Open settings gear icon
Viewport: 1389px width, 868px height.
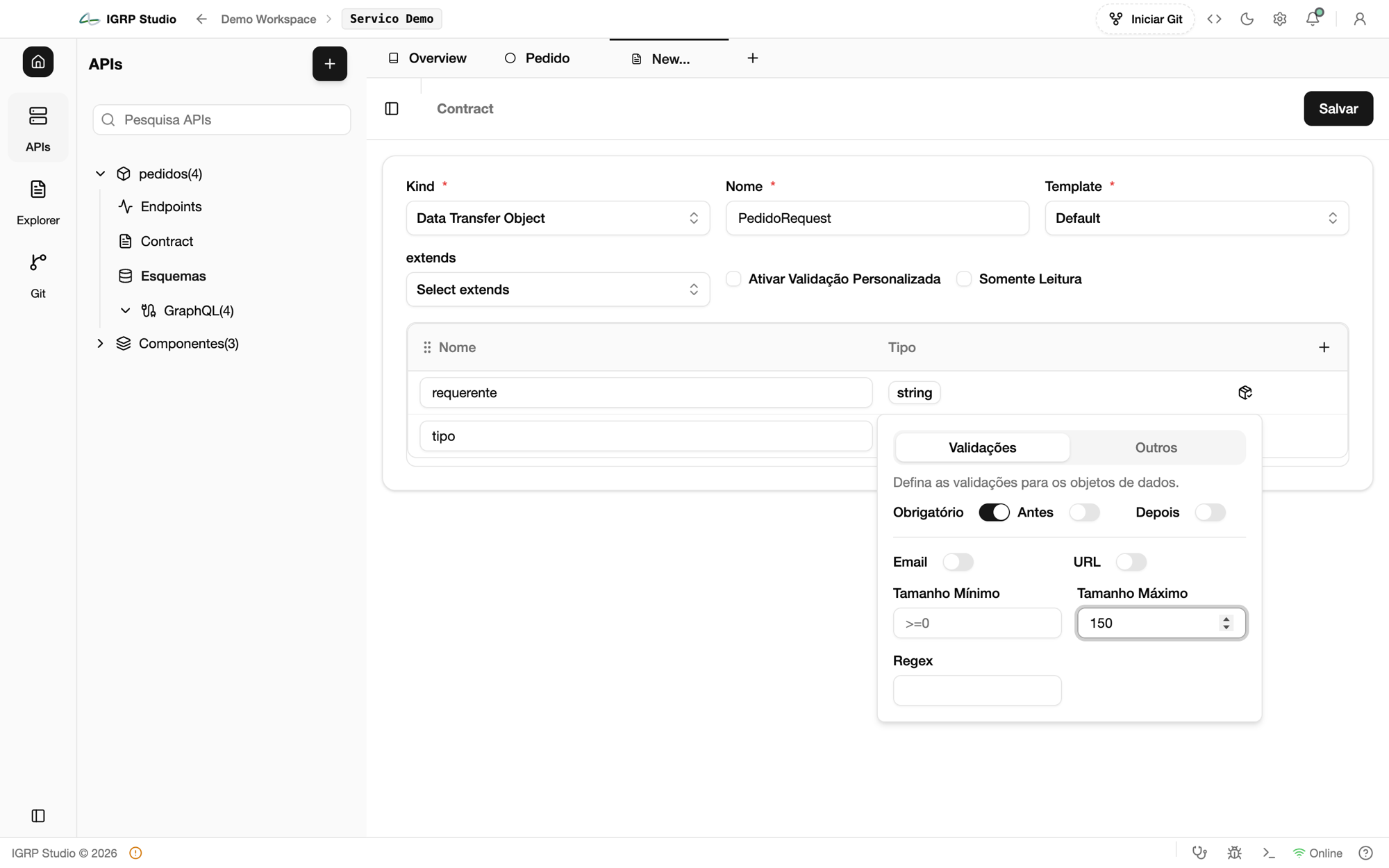[1279, 19]
